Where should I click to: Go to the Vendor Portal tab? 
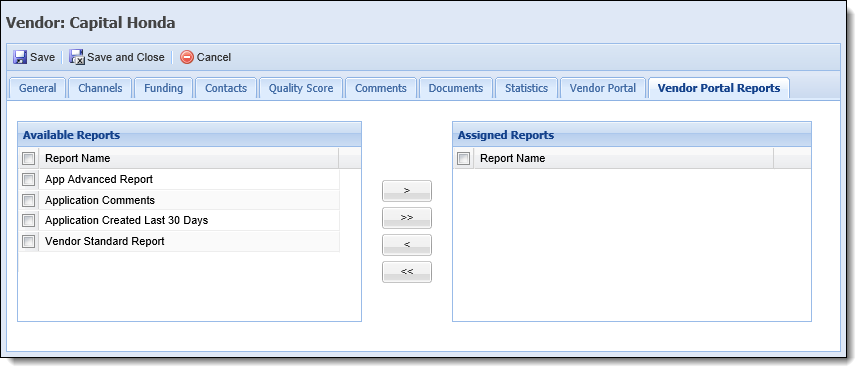point(603,88)
